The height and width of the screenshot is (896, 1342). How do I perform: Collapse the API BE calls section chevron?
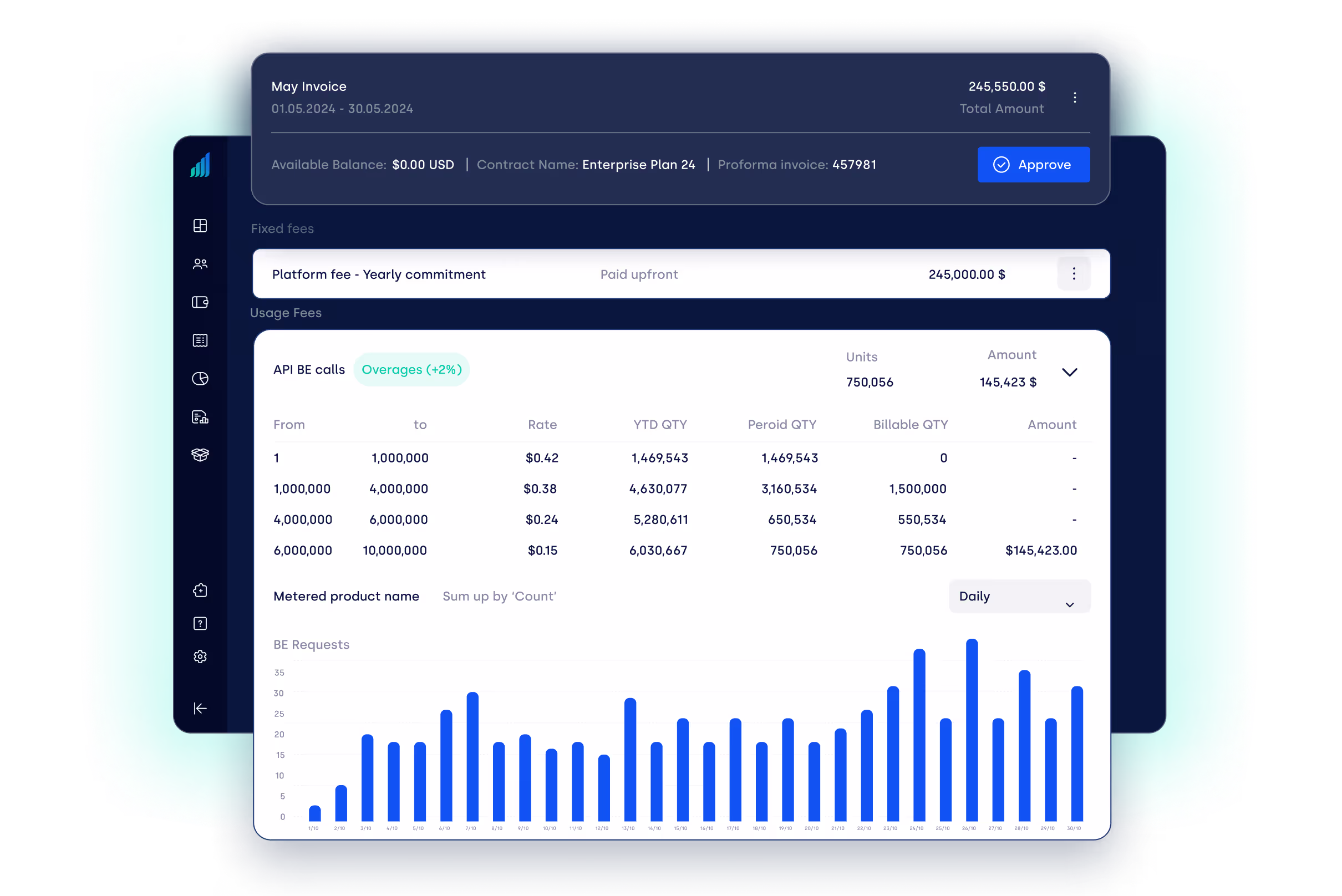pos(1069,373)
